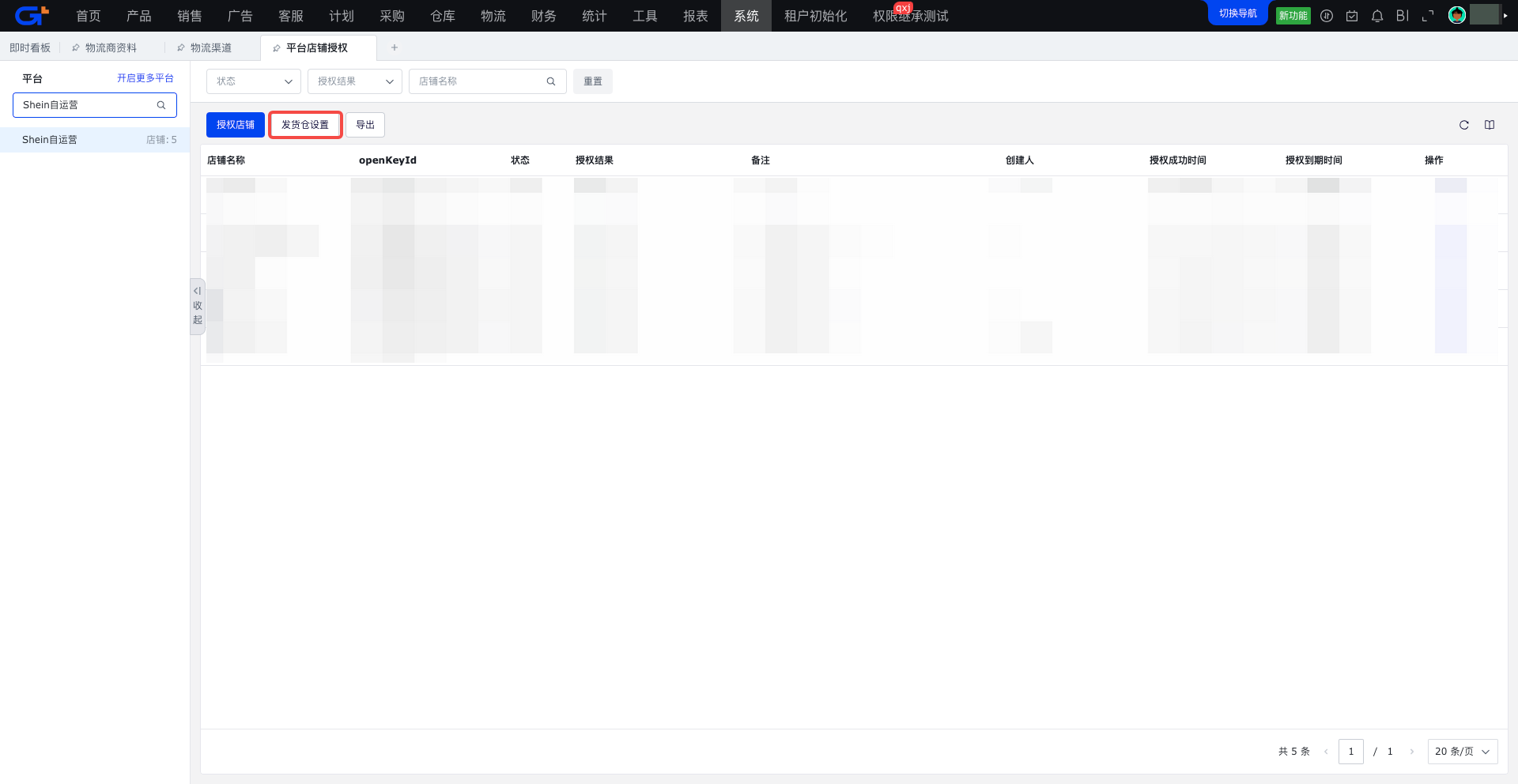Open the 仓库 menu

point(443,16)
